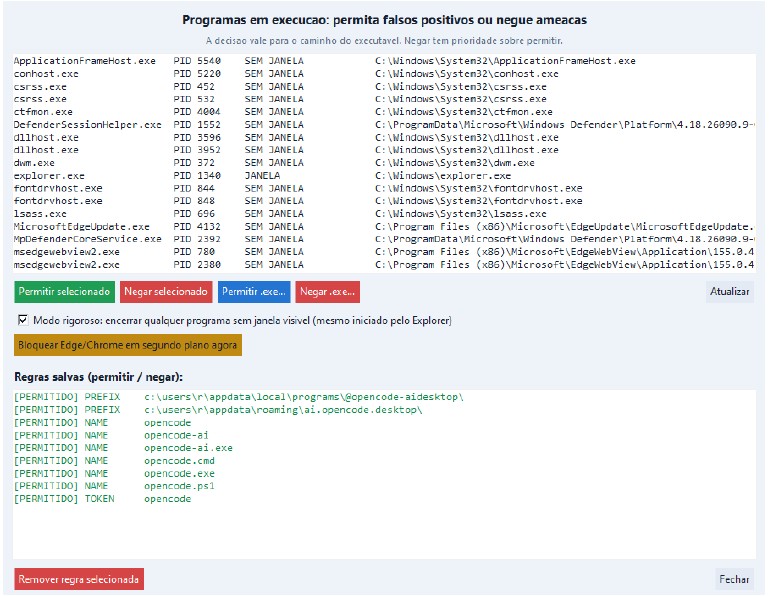Toggle the Modo rigoroso checkbox

23,320
